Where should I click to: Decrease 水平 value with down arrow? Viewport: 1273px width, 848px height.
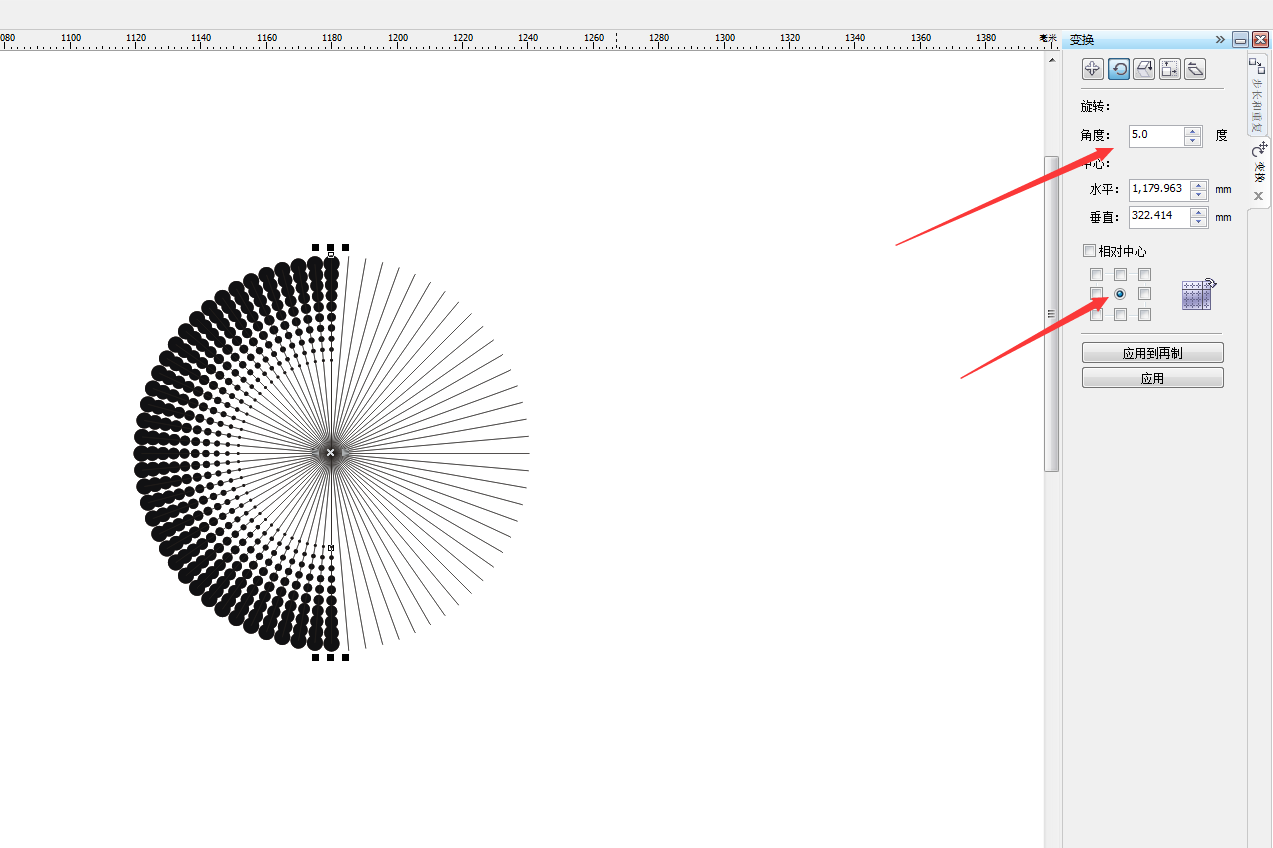1198,194
